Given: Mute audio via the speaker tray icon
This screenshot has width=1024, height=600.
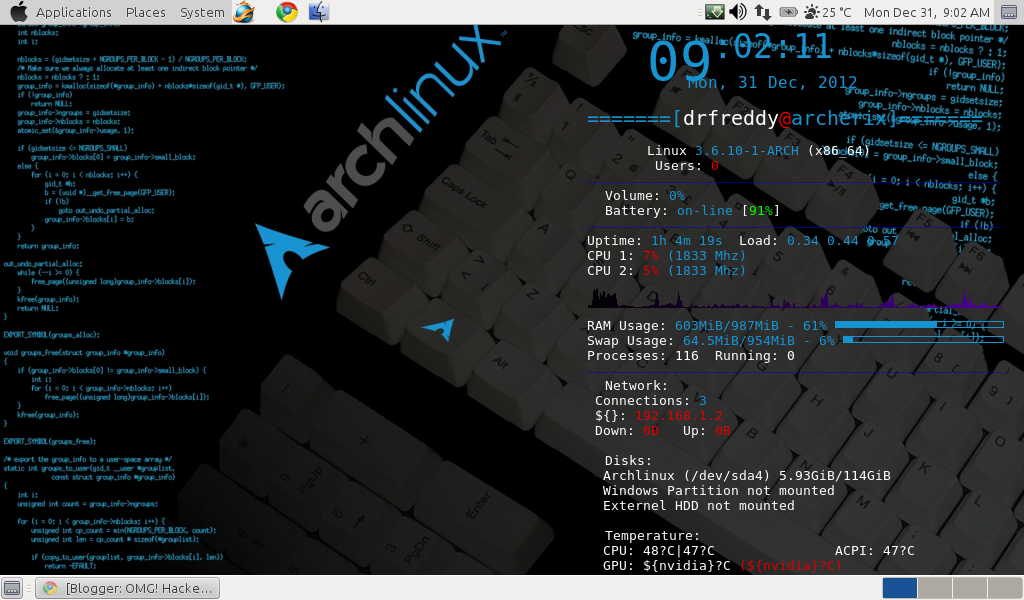Looking at the screenshot, I should pyautogui.click(x=737, y=12).
